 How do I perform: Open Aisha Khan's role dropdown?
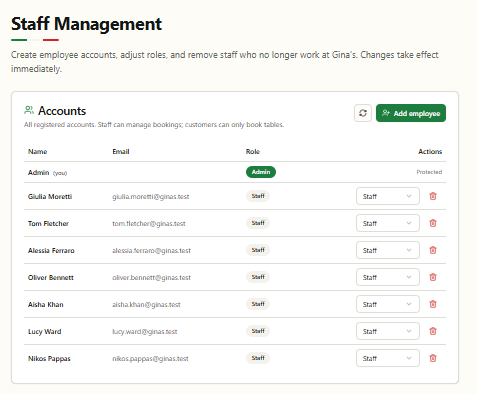pos(388,304)
